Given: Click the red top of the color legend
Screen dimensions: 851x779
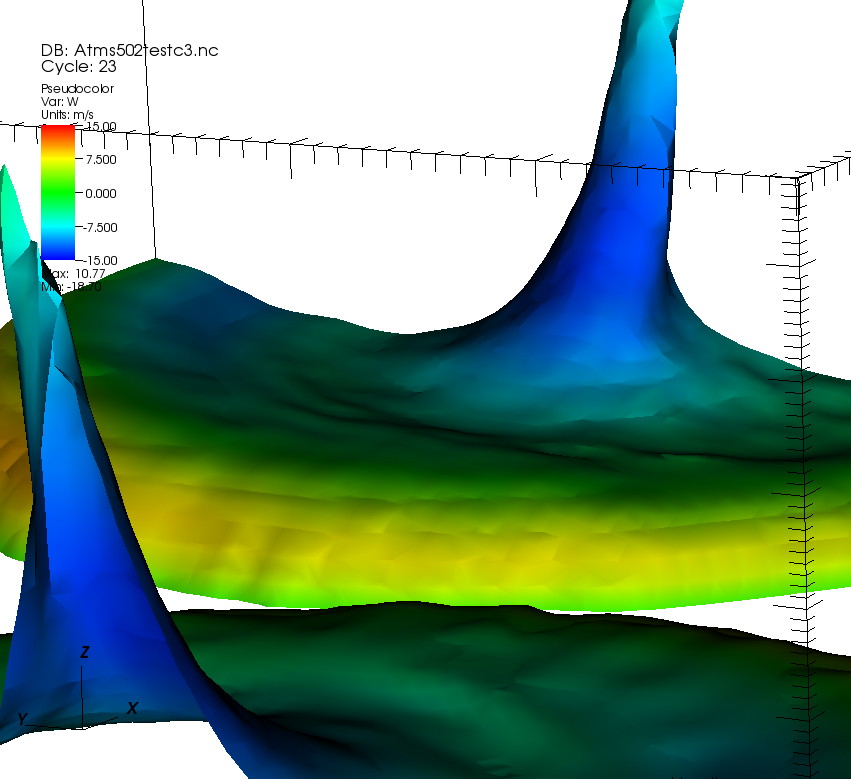Looking at the screenshot, I should [57, 132].
